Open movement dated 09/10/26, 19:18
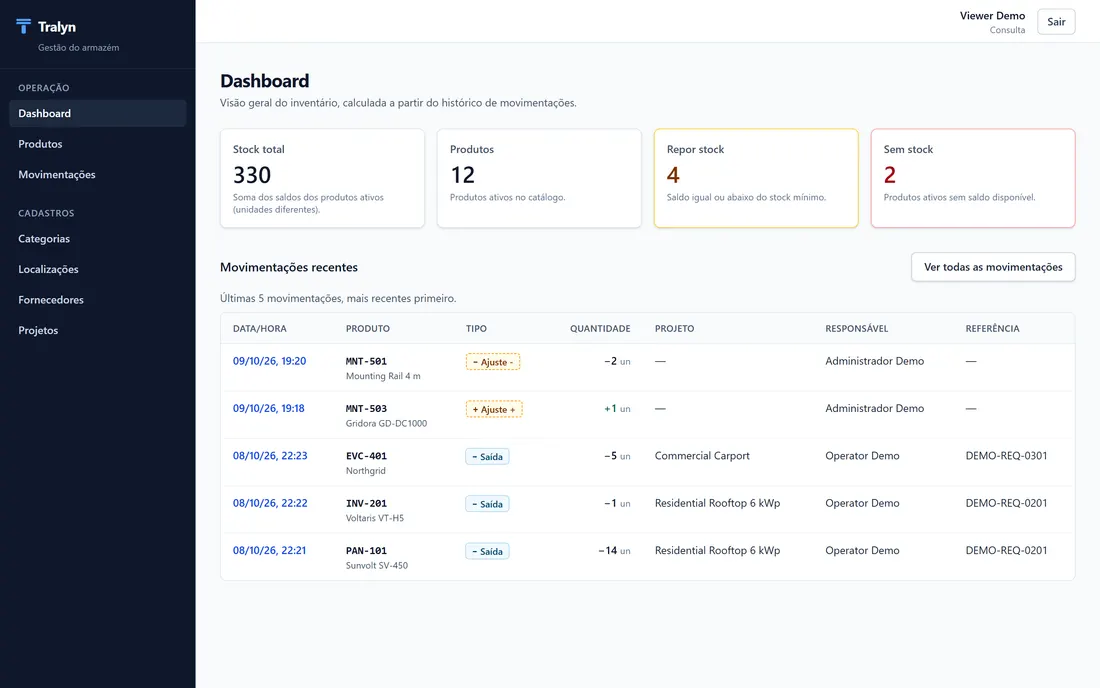This screenshot has height=688, width=1100. tap(269, 408)
